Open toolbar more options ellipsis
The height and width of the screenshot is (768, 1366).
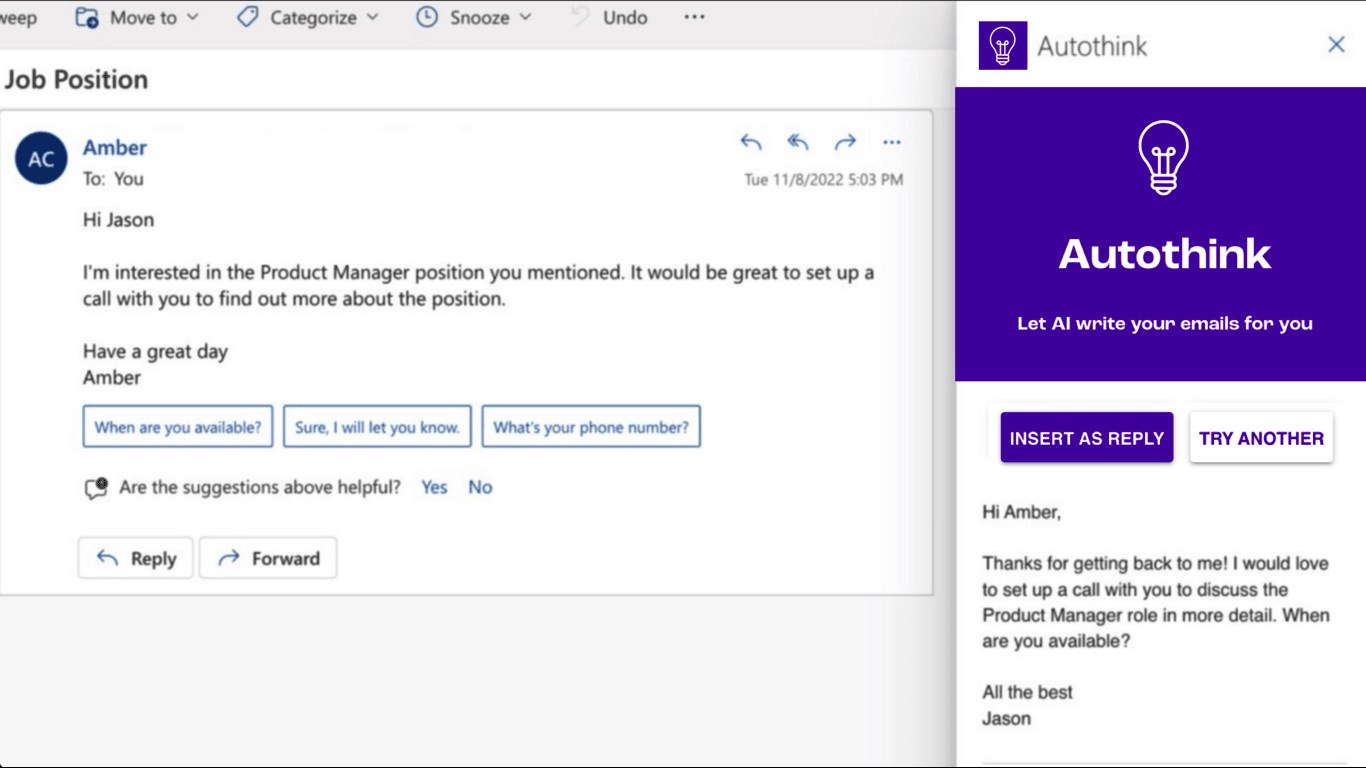click(694, 17)
